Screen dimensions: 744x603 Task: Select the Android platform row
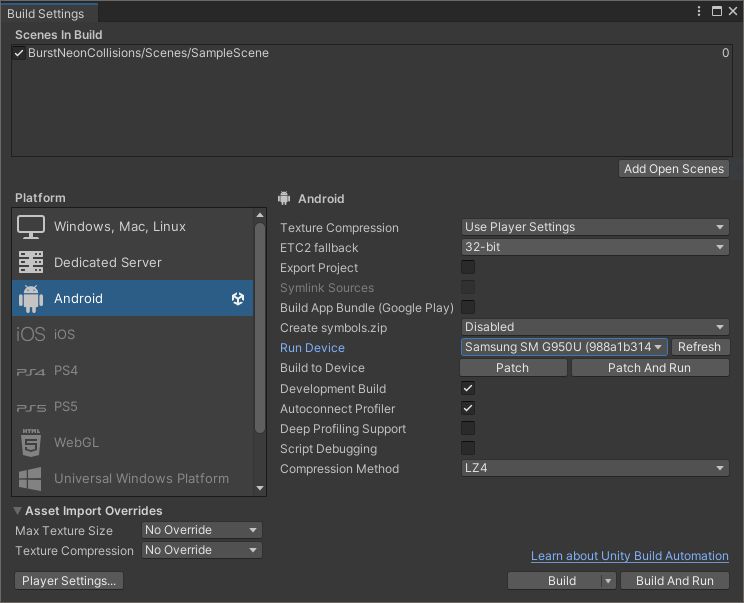(133, 298)
